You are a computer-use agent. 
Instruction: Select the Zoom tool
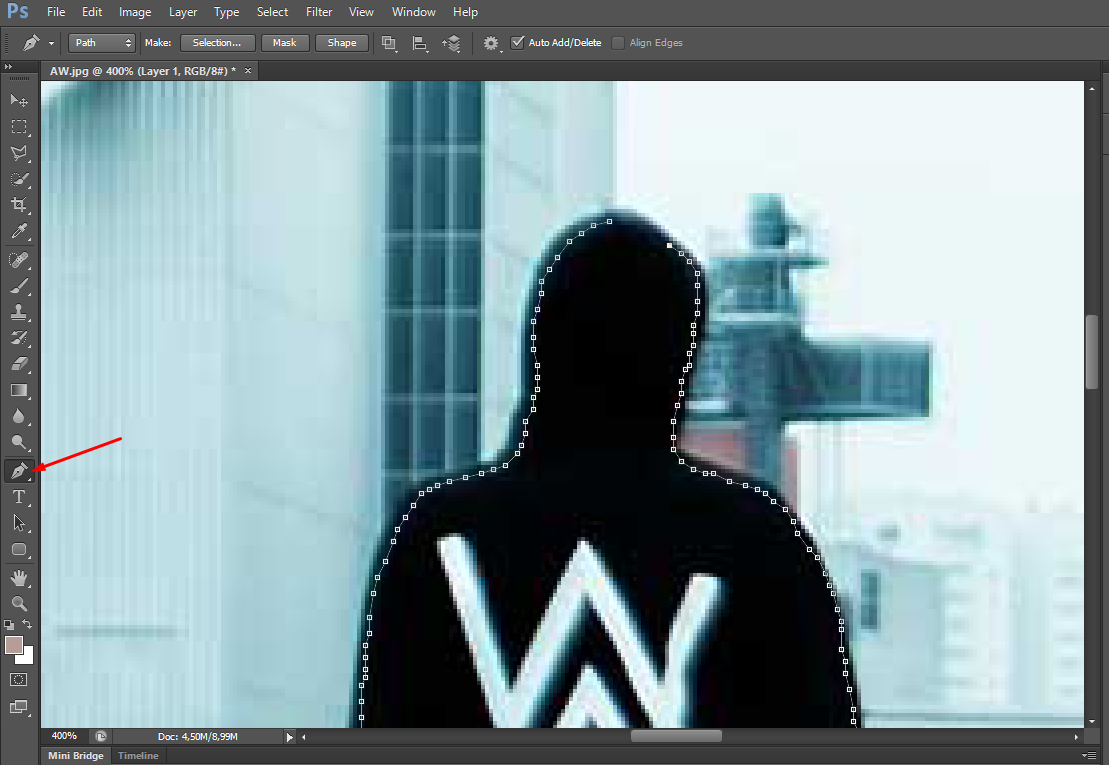[19, 604]
